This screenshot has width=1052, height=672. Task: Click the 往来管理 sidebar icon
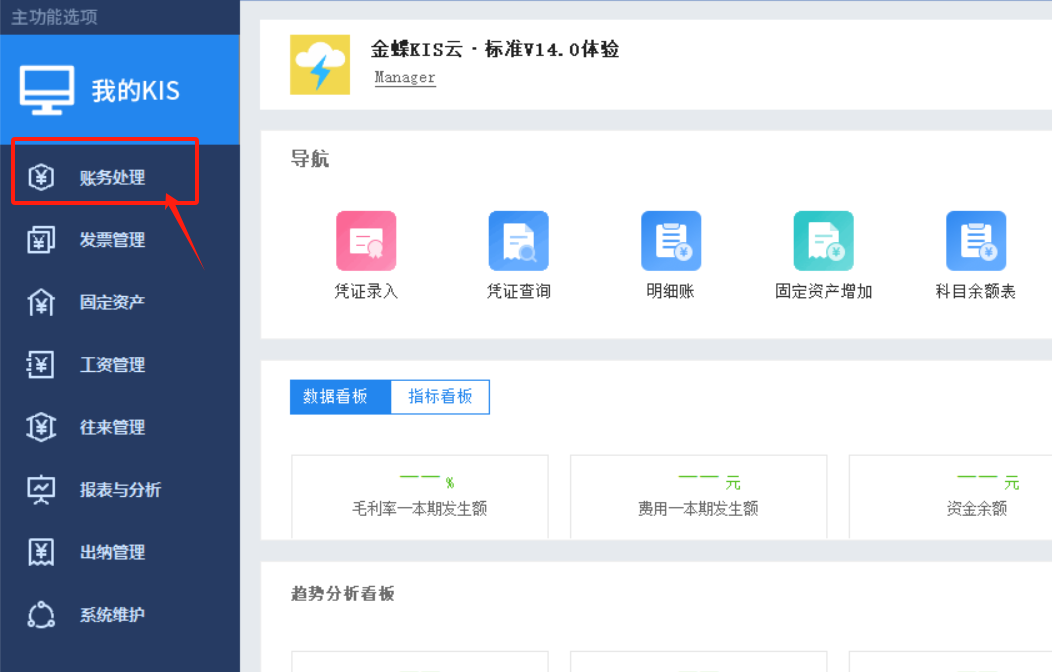tap(41, 427)
